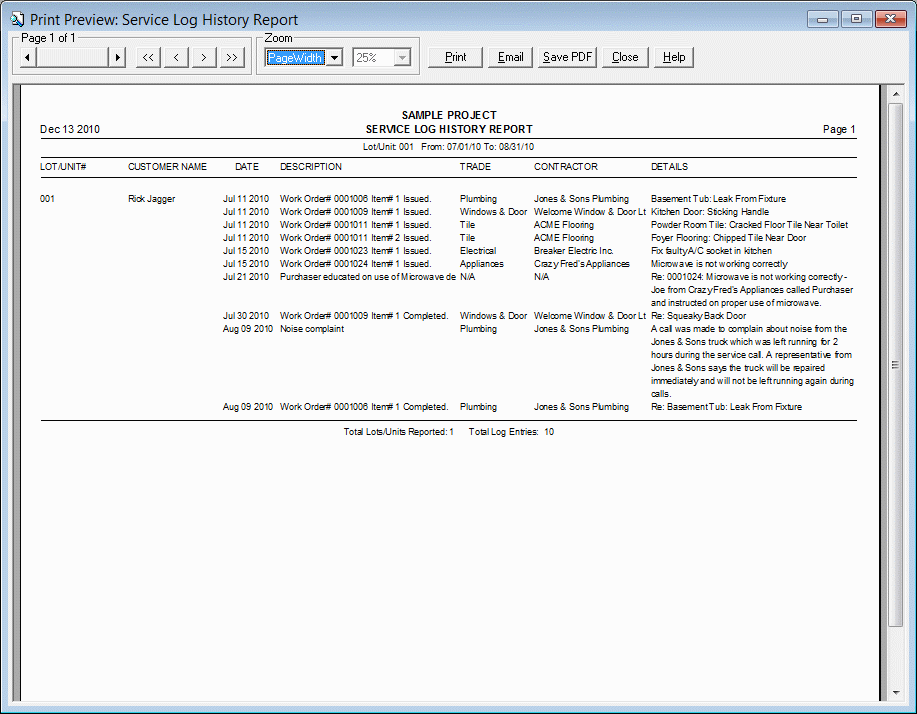
Task: Click the page slider track
Action: click(73, 57)
